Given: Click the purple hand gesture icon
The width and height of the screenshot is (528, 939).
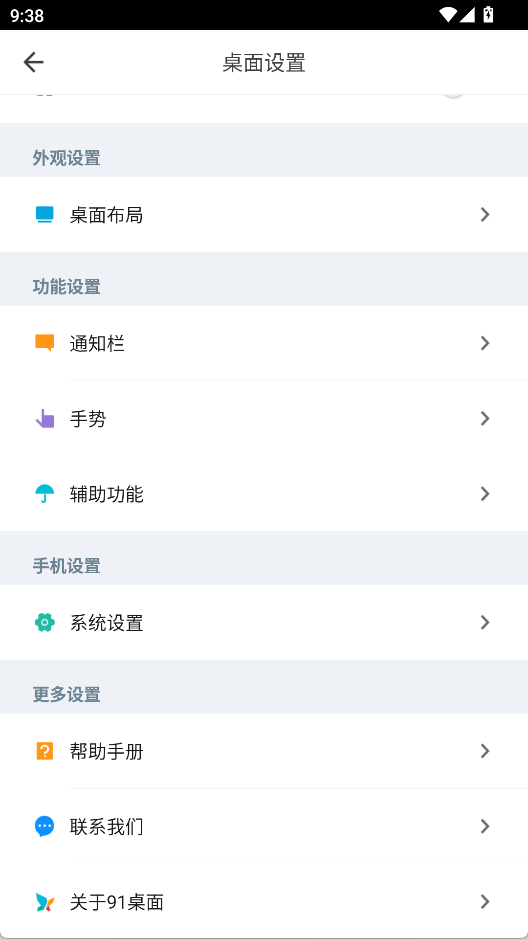Looking at the screenshot, I should (44, 419).
